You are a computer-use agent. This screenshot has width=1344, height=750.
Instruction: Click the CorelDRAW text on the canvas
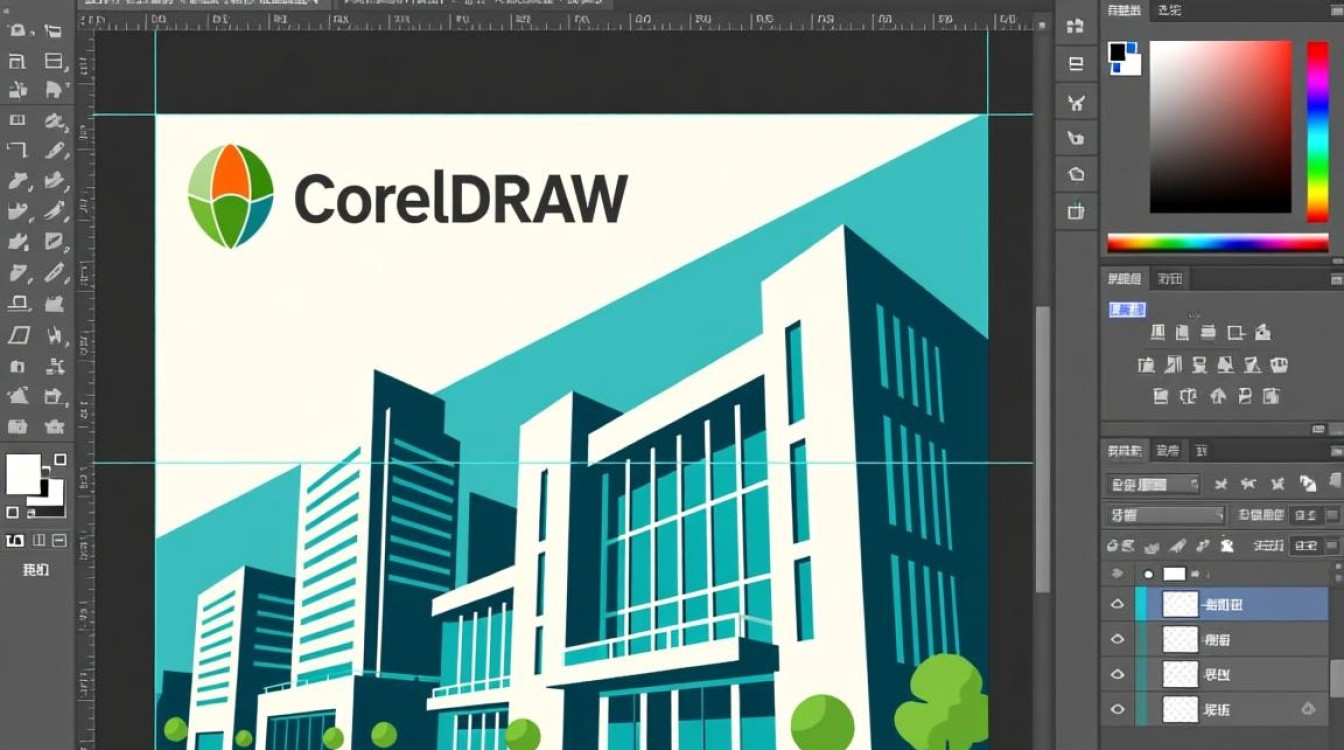(x=461, y=197)
